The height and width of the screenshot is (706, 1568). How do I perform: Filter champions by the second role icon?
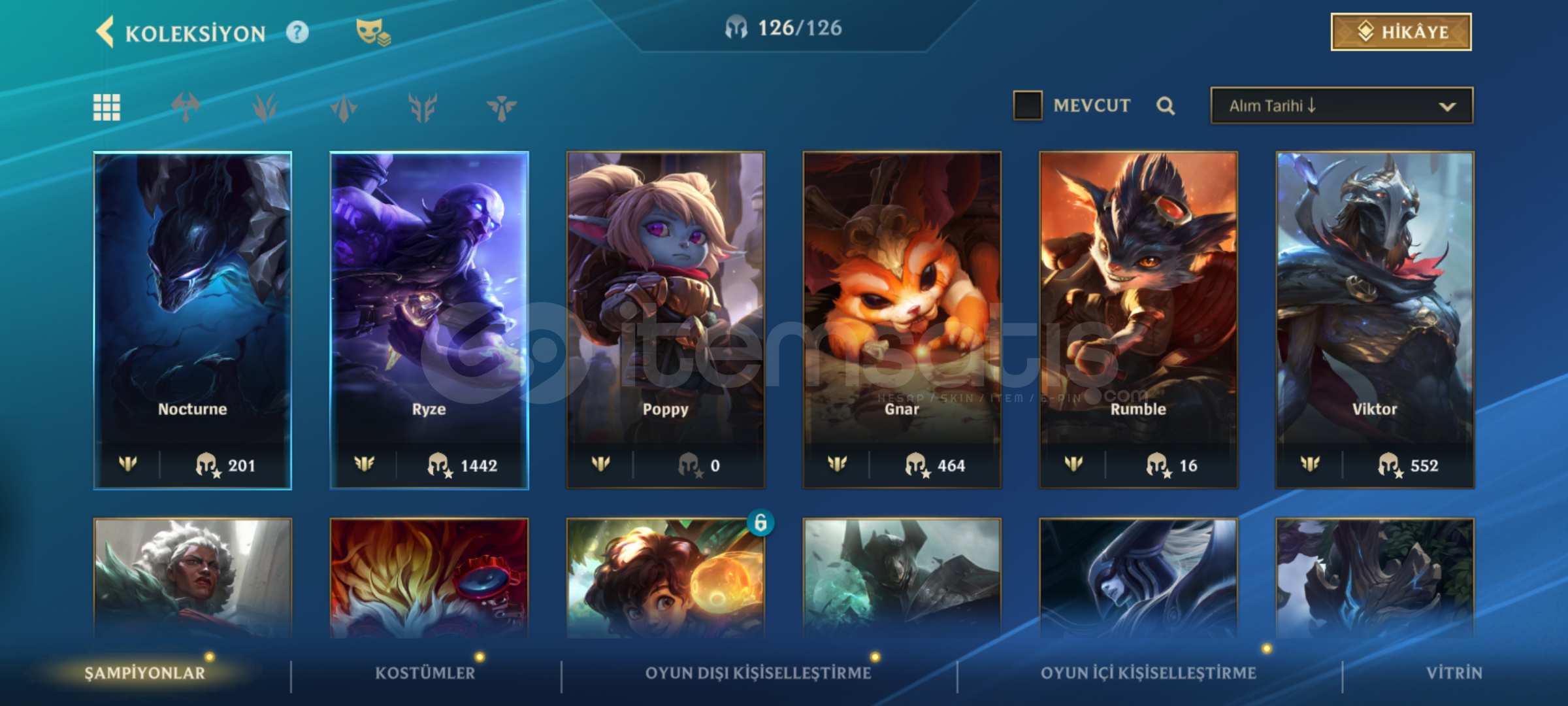[265, 107]
